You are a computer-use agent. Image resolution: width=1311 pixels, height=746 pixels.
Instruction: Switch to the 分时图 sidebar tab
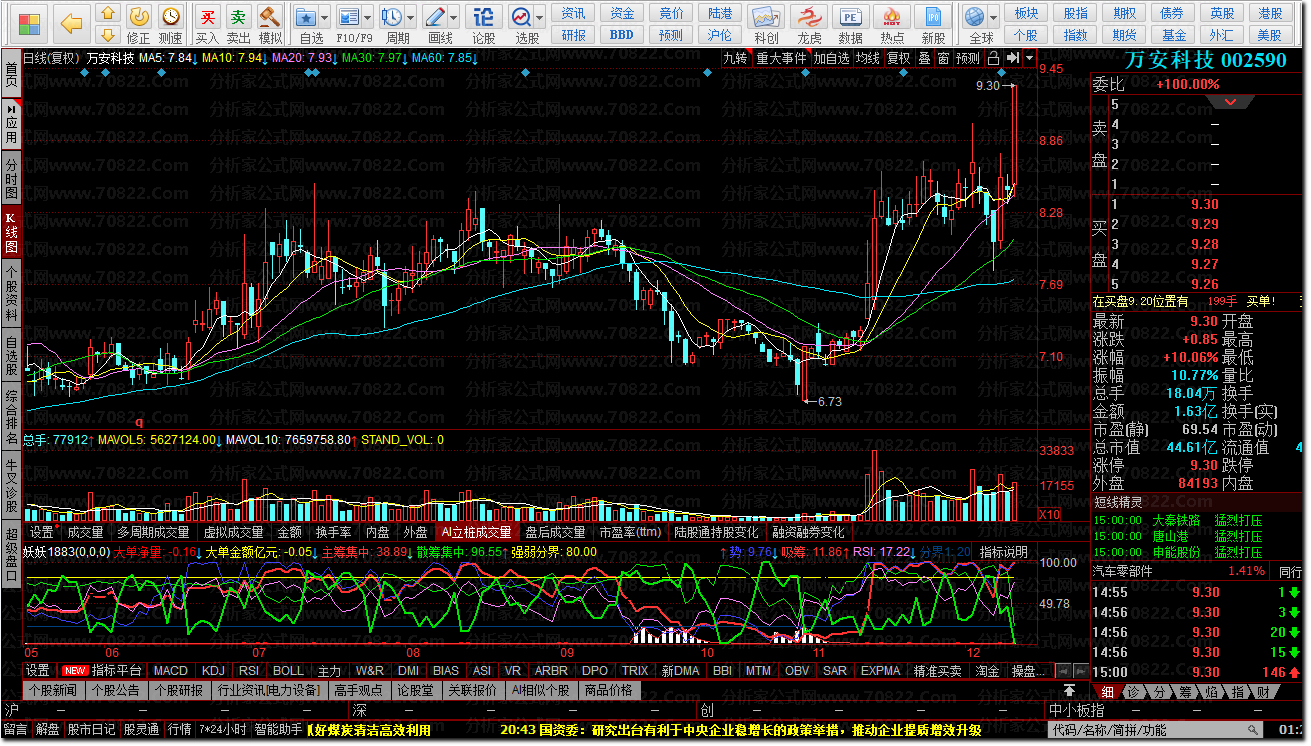pos(11,178)
